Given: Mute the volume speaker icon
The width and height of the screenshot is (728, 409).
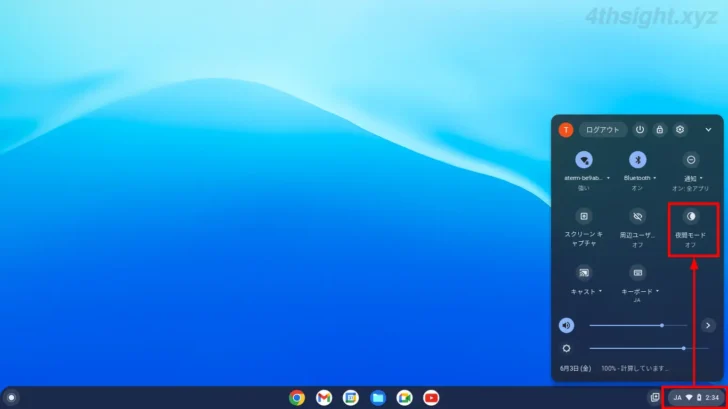Looking at the screenshot, I should 566,326.
